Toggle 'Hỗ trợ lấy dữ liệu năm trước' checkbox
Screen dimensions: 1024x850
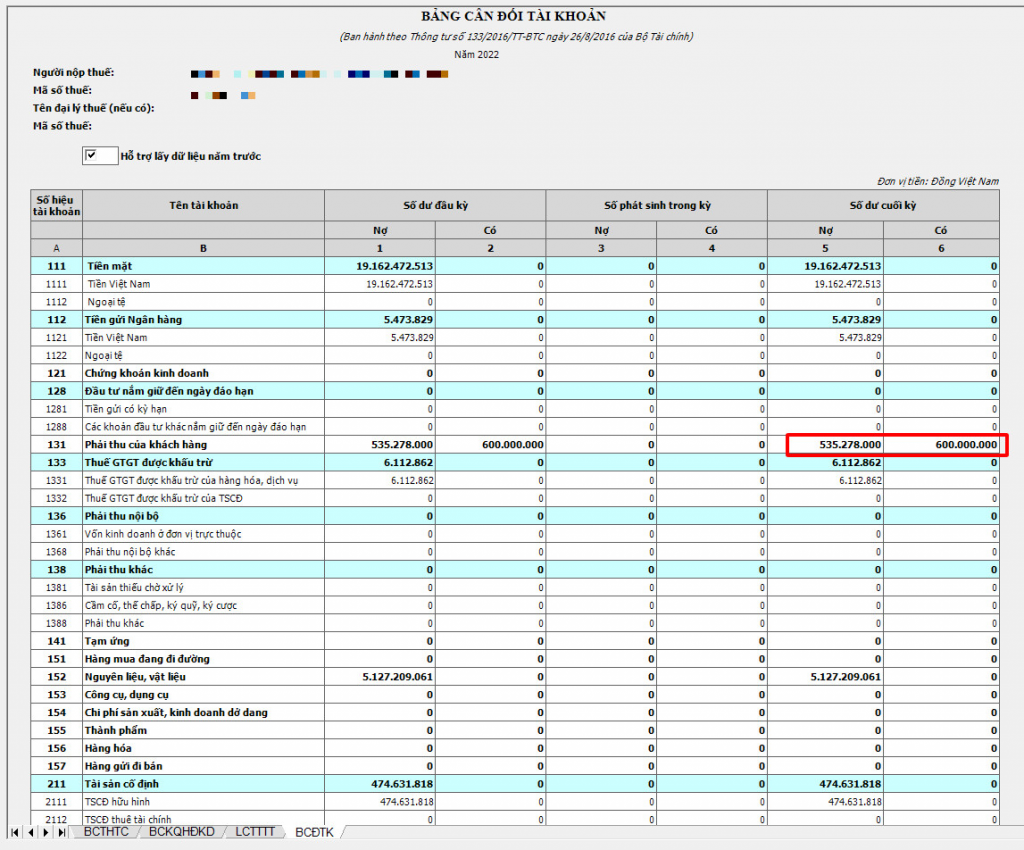[92, 156]
